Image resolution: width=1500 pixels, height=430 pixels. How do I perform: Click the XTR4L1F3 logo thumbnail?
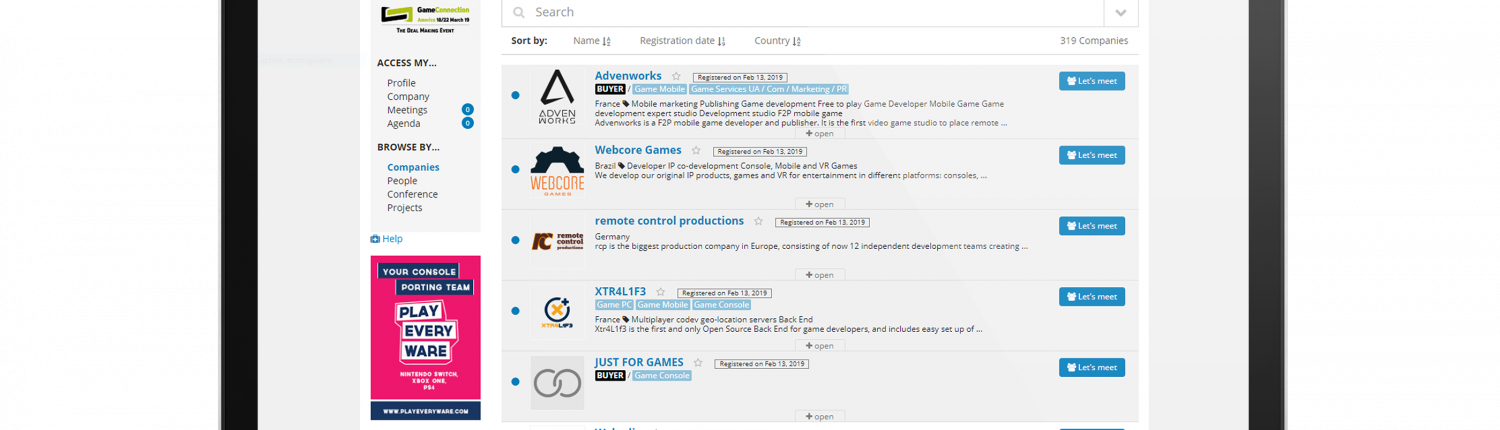tap(557, 312)
